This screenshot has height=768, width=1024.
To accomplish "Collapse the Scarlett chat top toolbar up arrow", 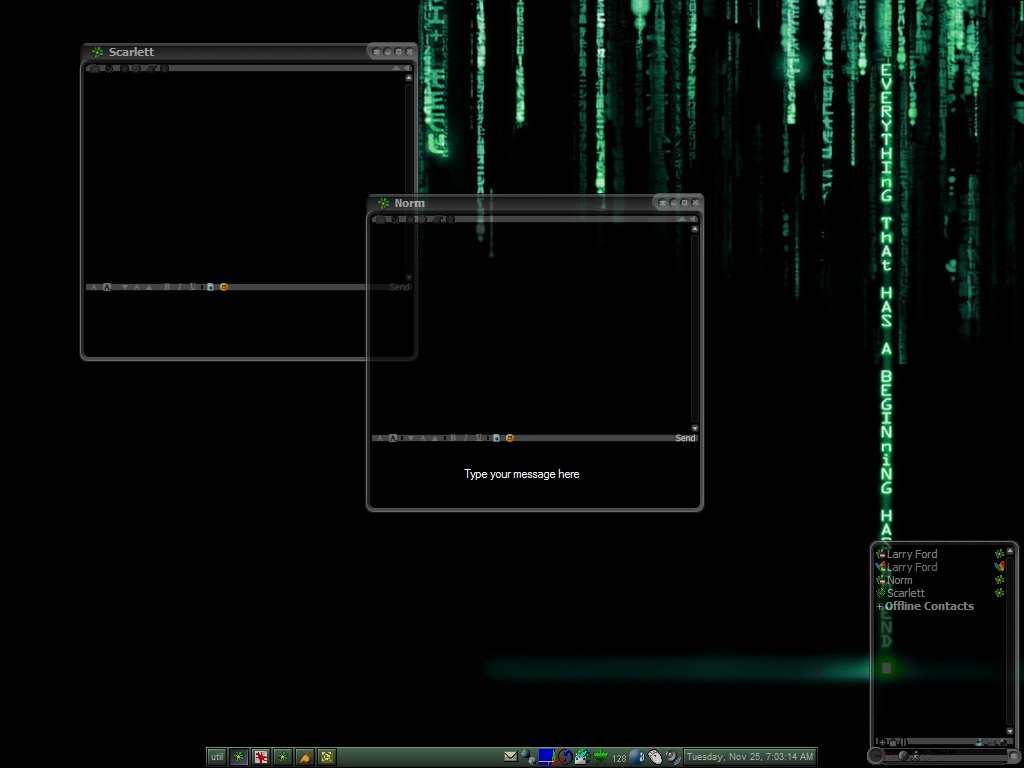I will (396, 68).
